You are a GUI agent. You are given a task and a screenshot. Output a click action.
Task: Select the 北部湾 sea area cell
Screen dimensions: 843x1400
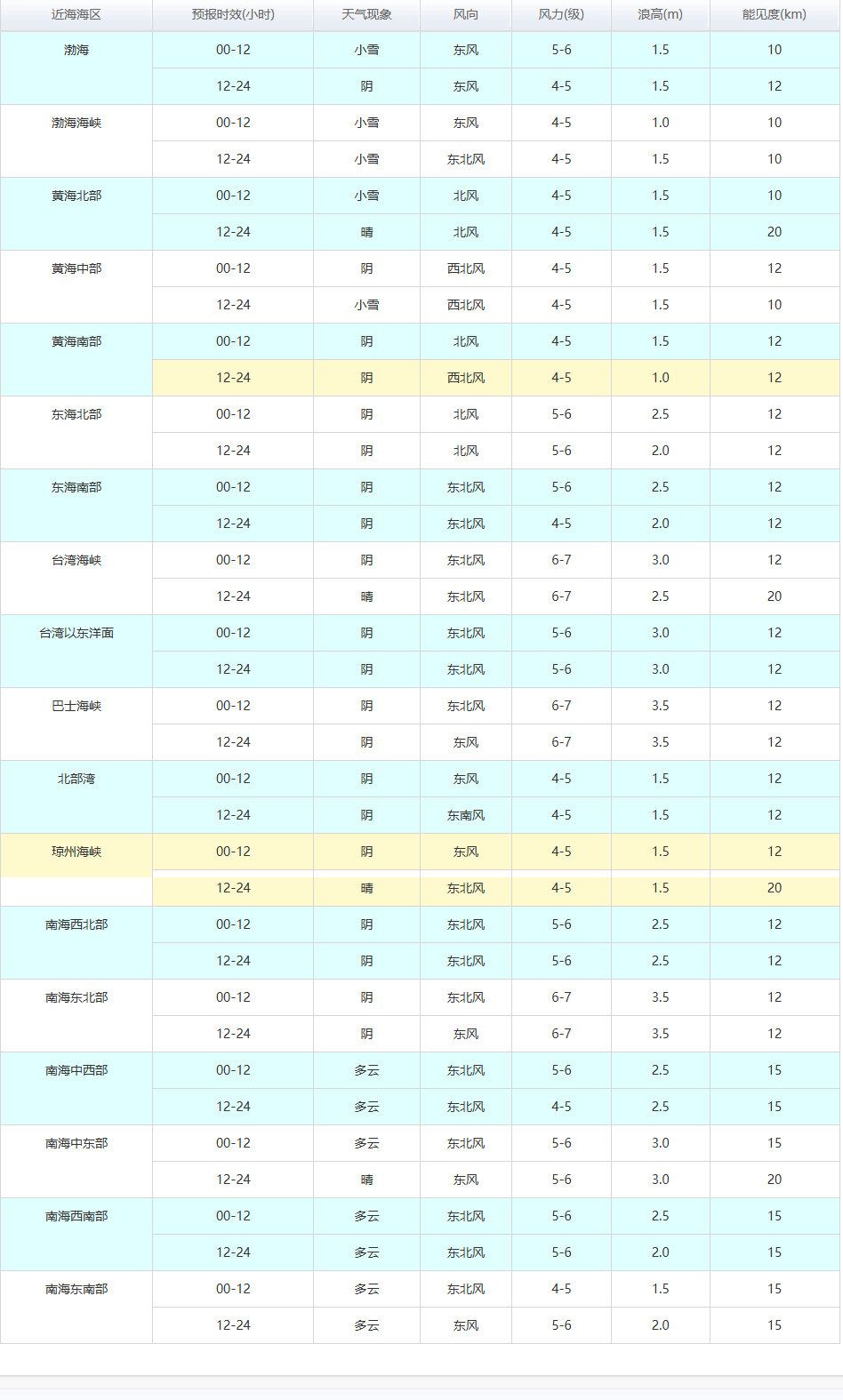[x=76, y=780]
